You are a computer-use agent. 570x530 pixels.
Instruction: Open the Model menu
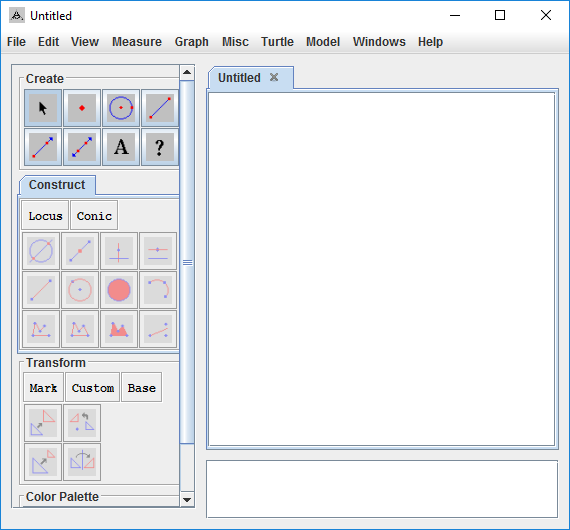click(323, 42)
